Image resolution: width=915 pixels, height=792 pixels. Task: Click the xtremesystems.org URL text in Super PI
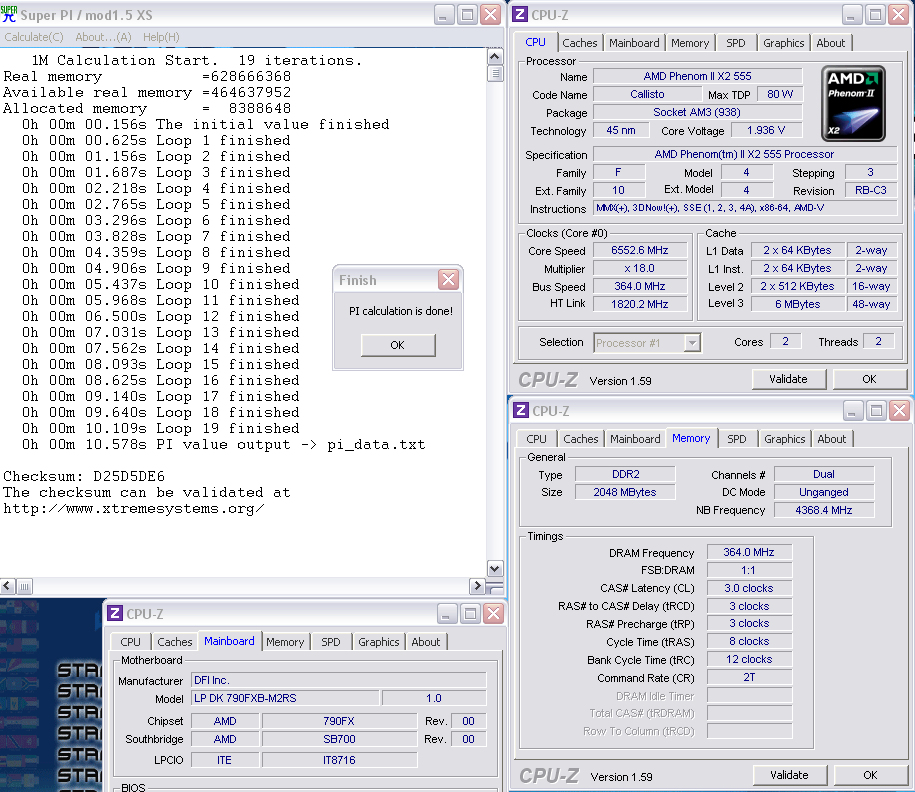[x=134, y=508]
